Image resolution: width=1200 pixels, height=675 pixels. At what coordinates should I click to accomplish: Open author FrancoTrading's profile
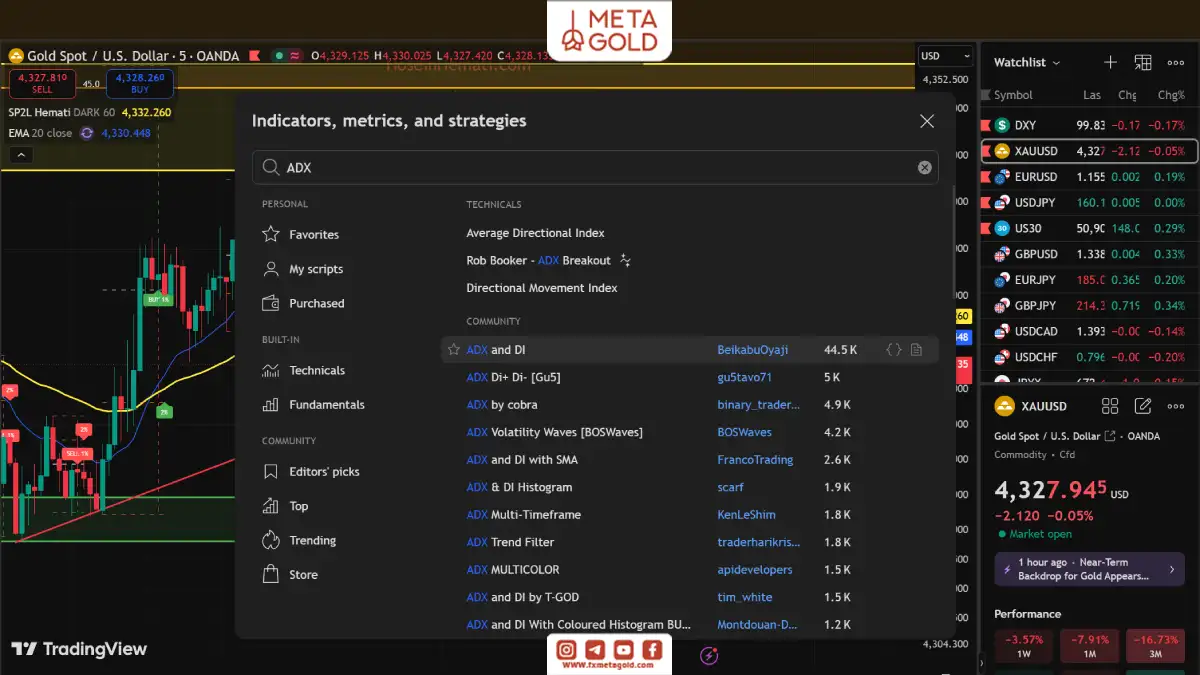pos(755,460)
